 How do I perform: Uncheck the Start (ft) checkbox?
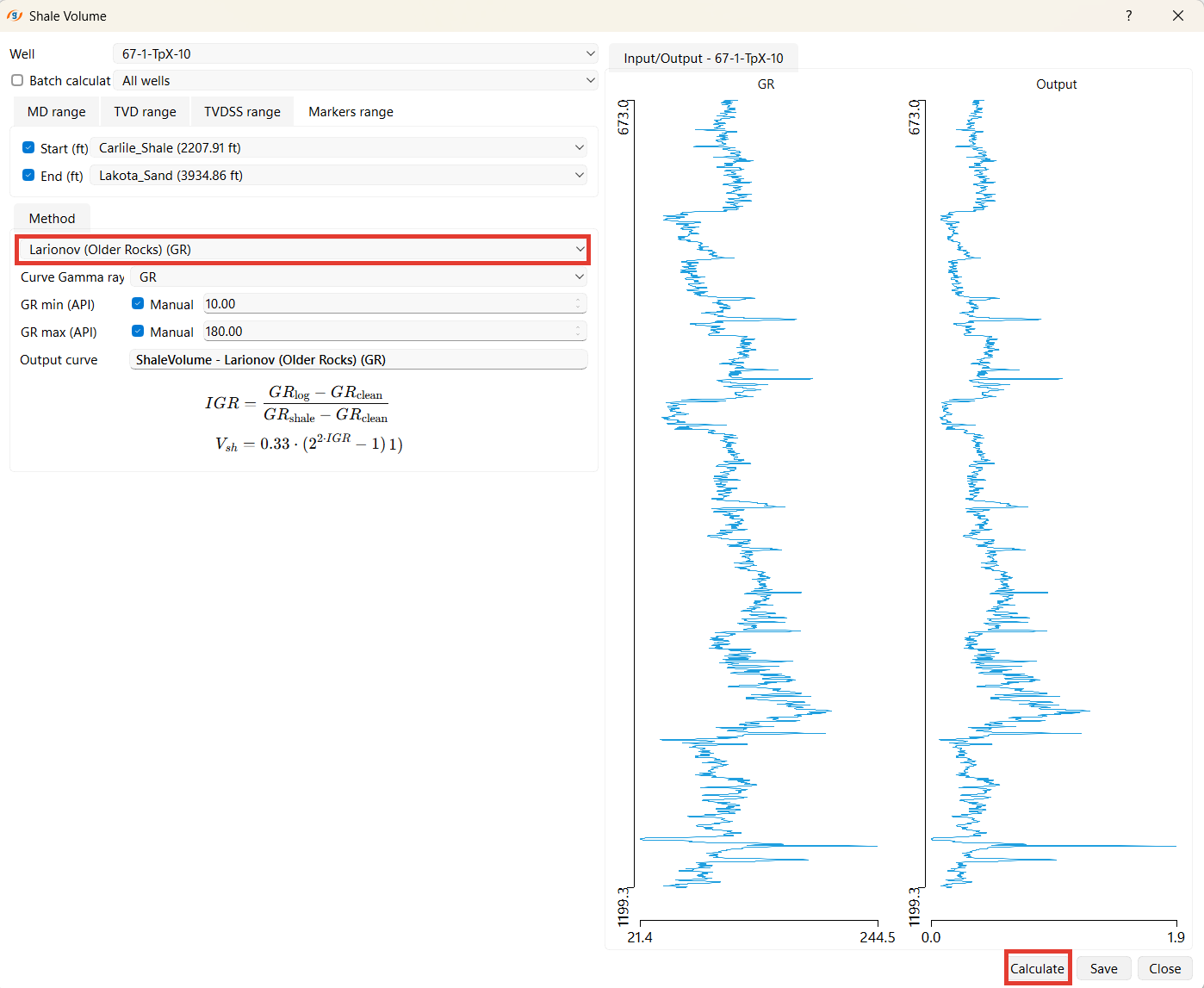tap(28, 147)
